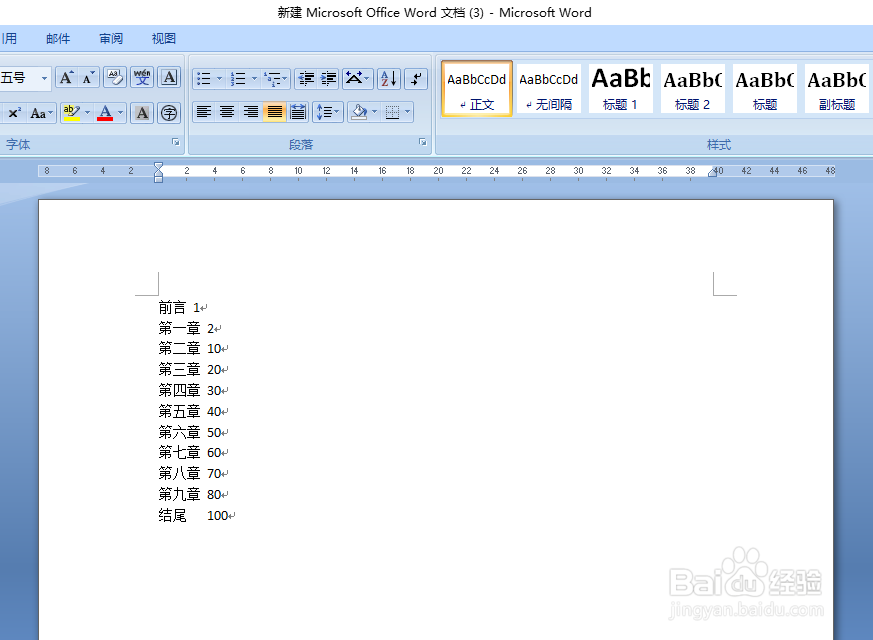Click the ruler at mark 20
This screenshot has height=640, width=873.
point(438,171)
